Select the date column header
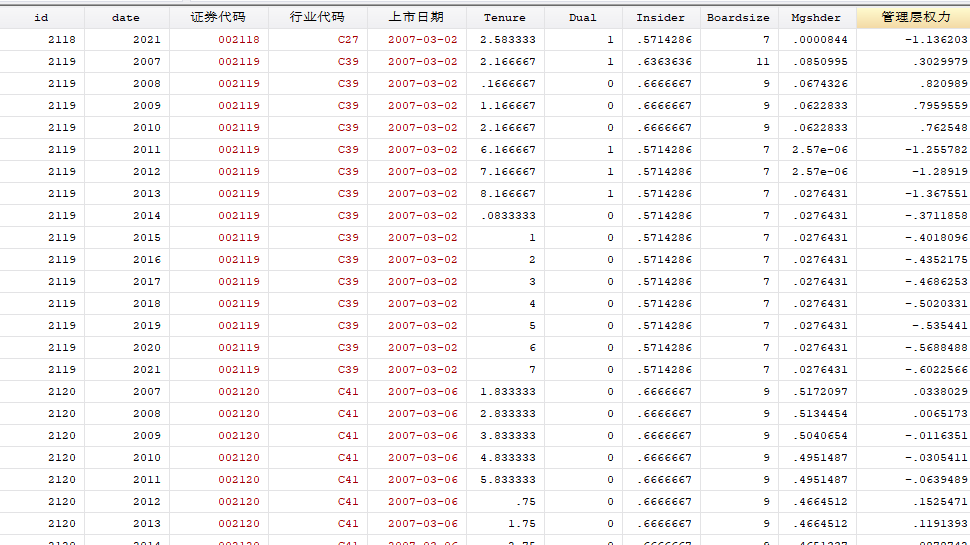970x545 pixels. pos(126,17)
